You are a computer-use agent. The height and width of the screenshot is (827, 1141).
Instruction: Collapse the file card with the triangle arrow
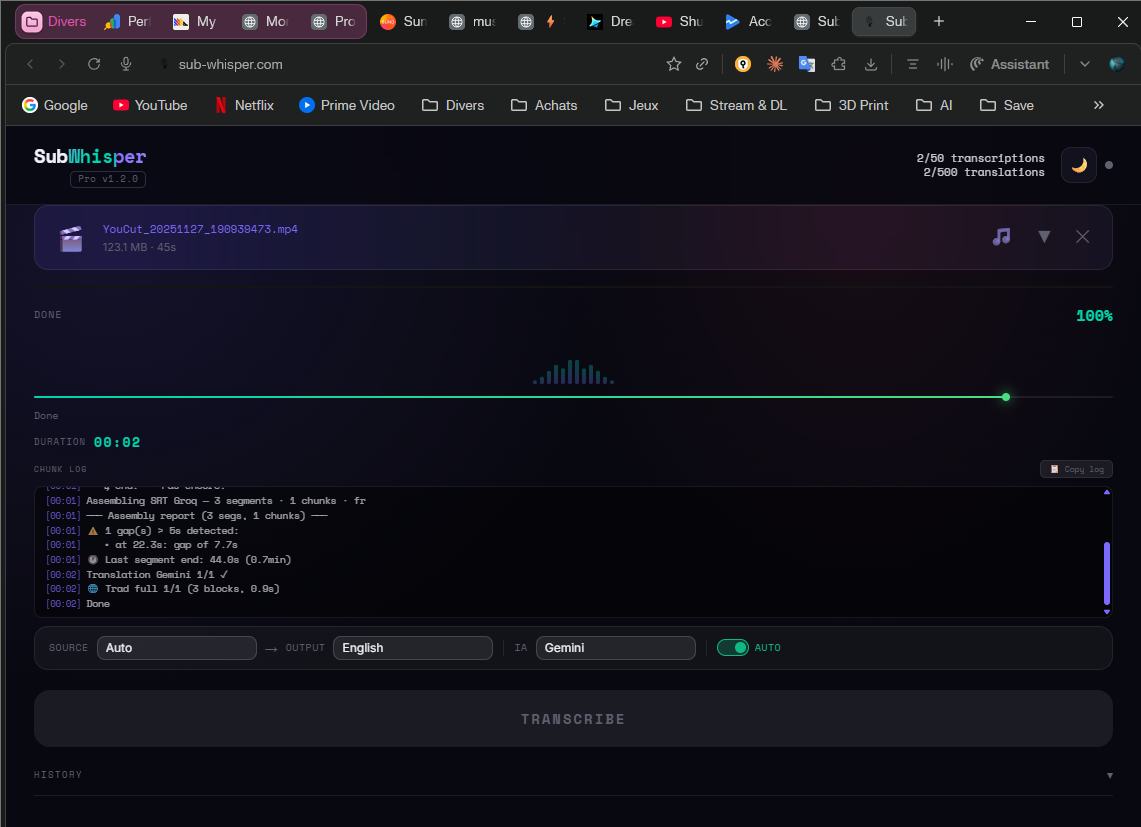point(1044,237)
